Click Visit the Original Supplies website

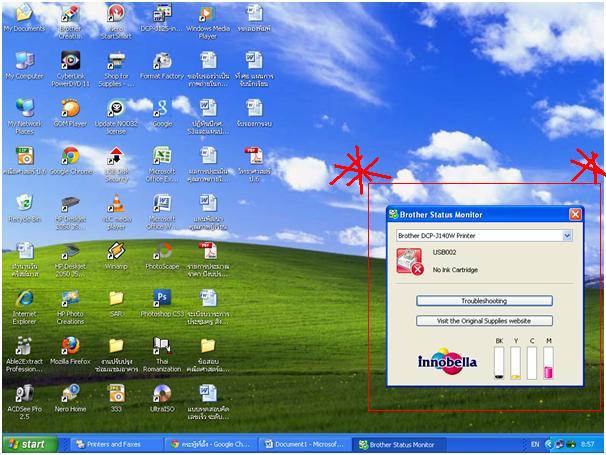[x=484, y=321]
